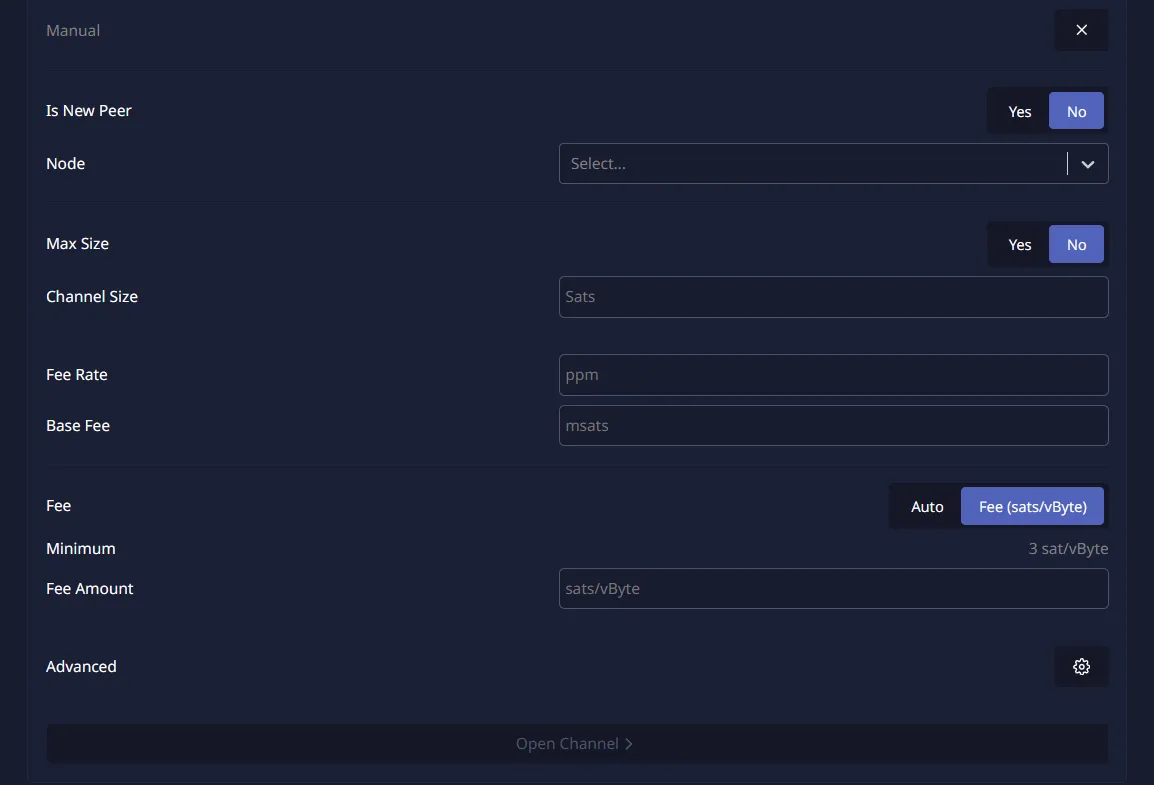This screenshot has width=1154, height=785.
Task: Expand the Node dropdown arrow
Action: pos(1088,164)
